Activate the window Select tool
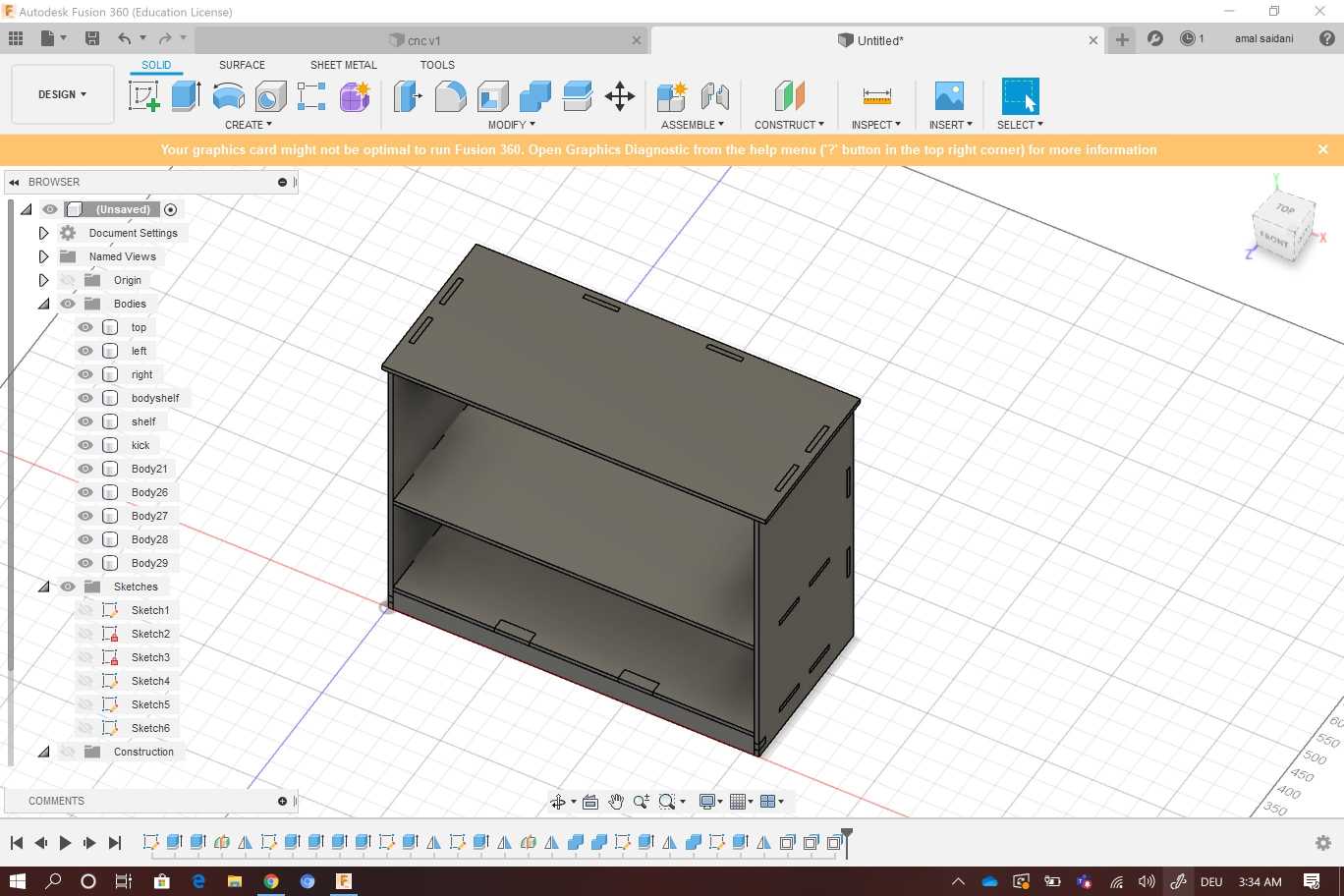Image resolution: width=1344 pixels, height=896 pixels. coord(1020,96)
